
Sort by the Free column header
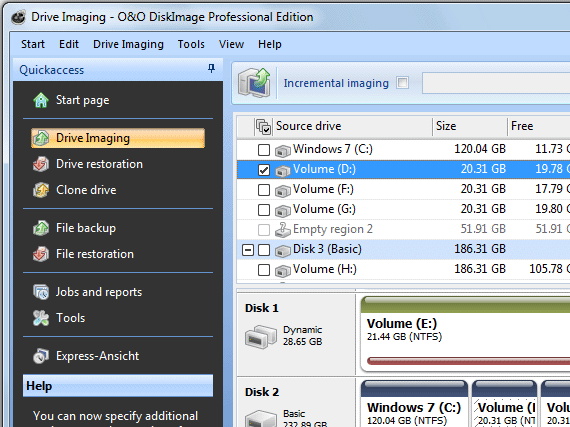point(522,126)
